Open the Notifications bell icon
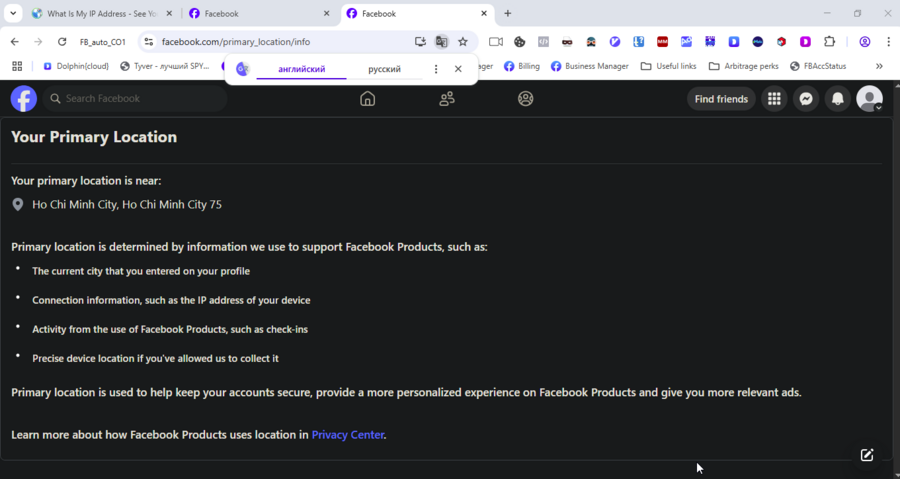 click(x=838, y=99)
